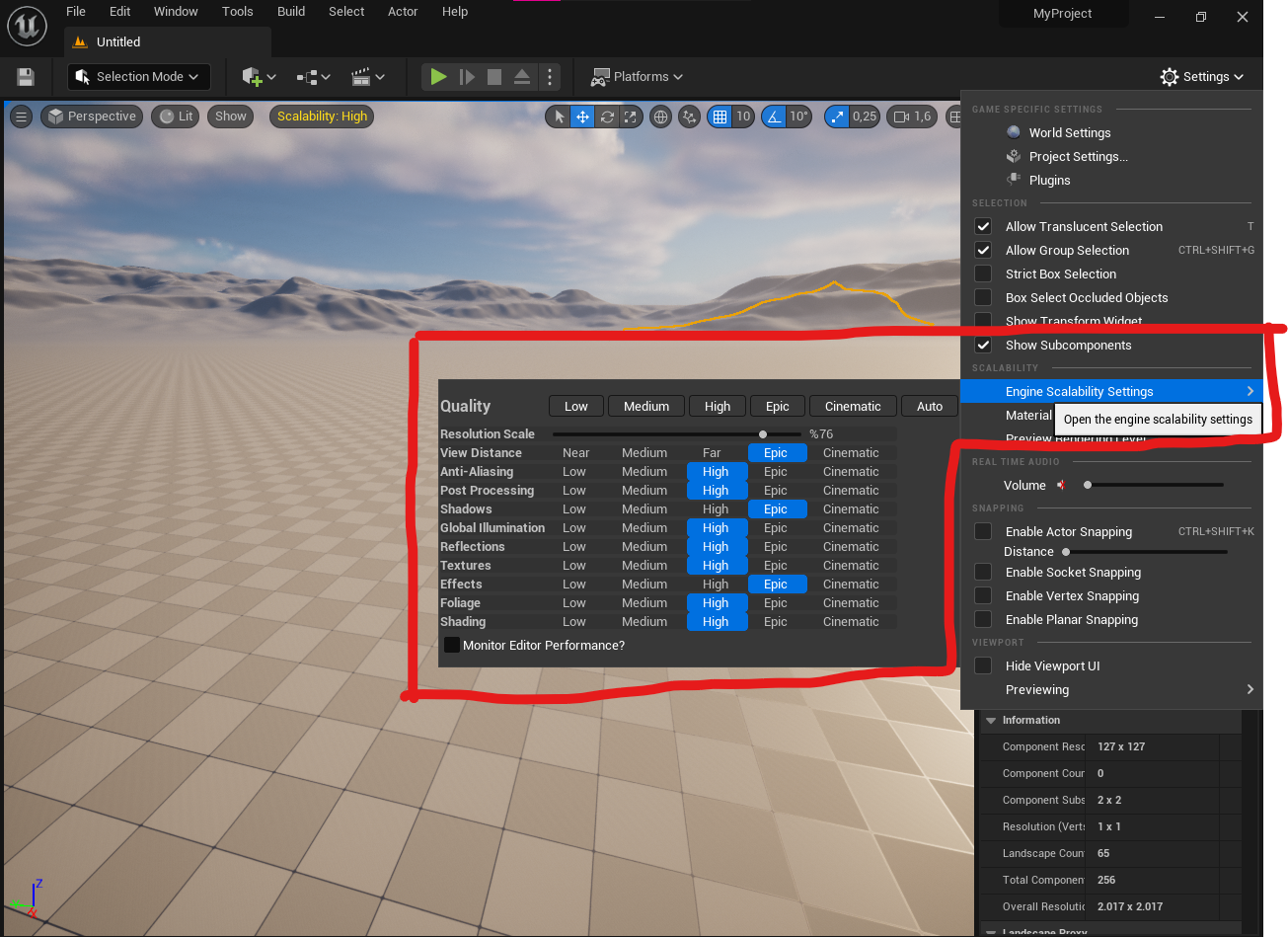Open the Selection Mode dropdown
The height and width of the screenshot is (937, 1288).
click(138, 77)
